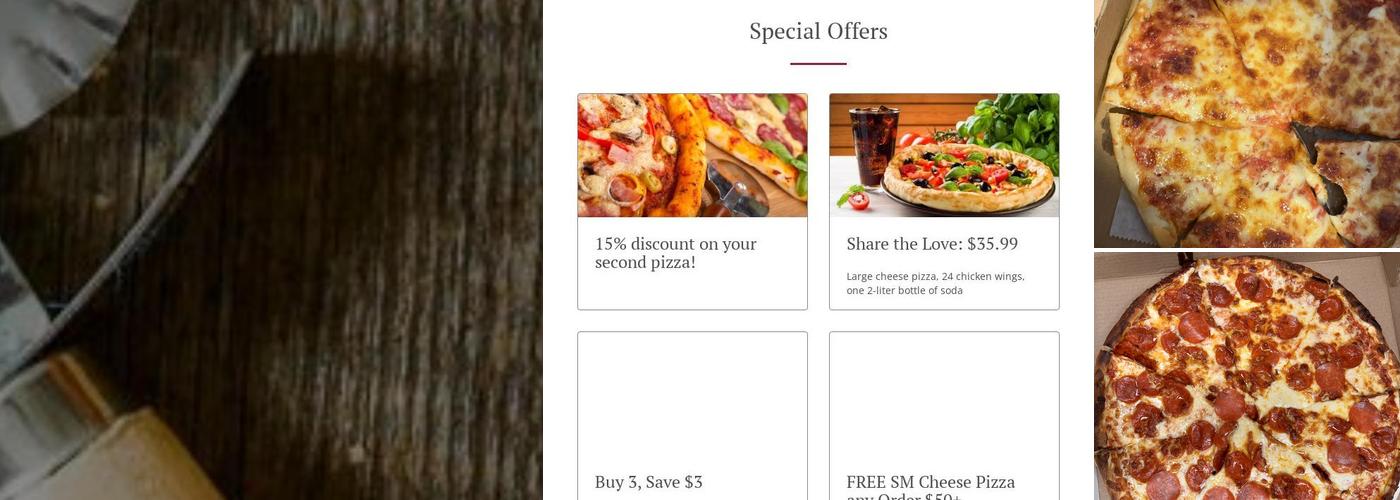Click the pizza server in cheese pizza photo
Viewport: 1400px width, 500px height.
(x=1325, y=160)
